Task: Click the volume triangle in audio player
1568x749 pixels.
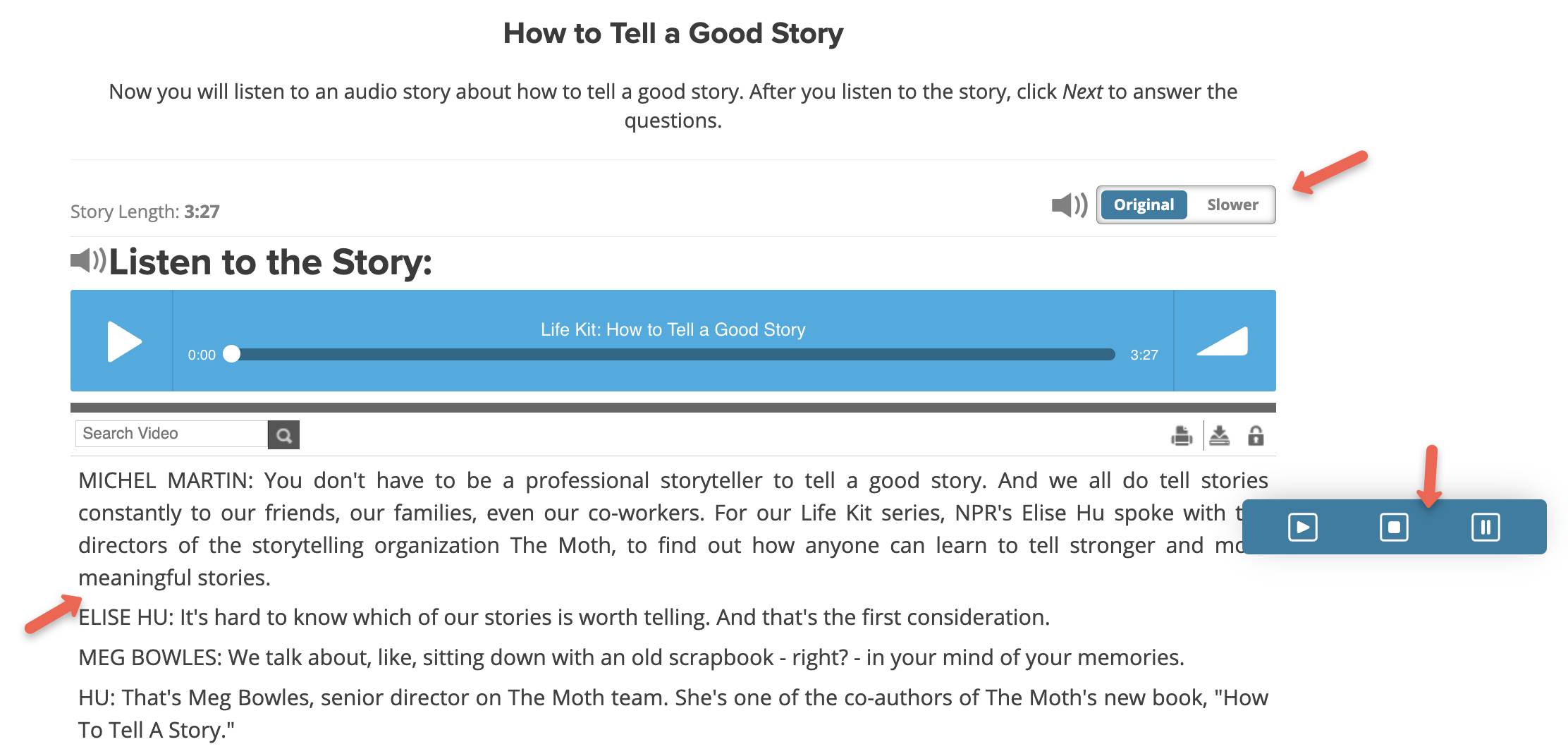Action: tap(1223, 341)
